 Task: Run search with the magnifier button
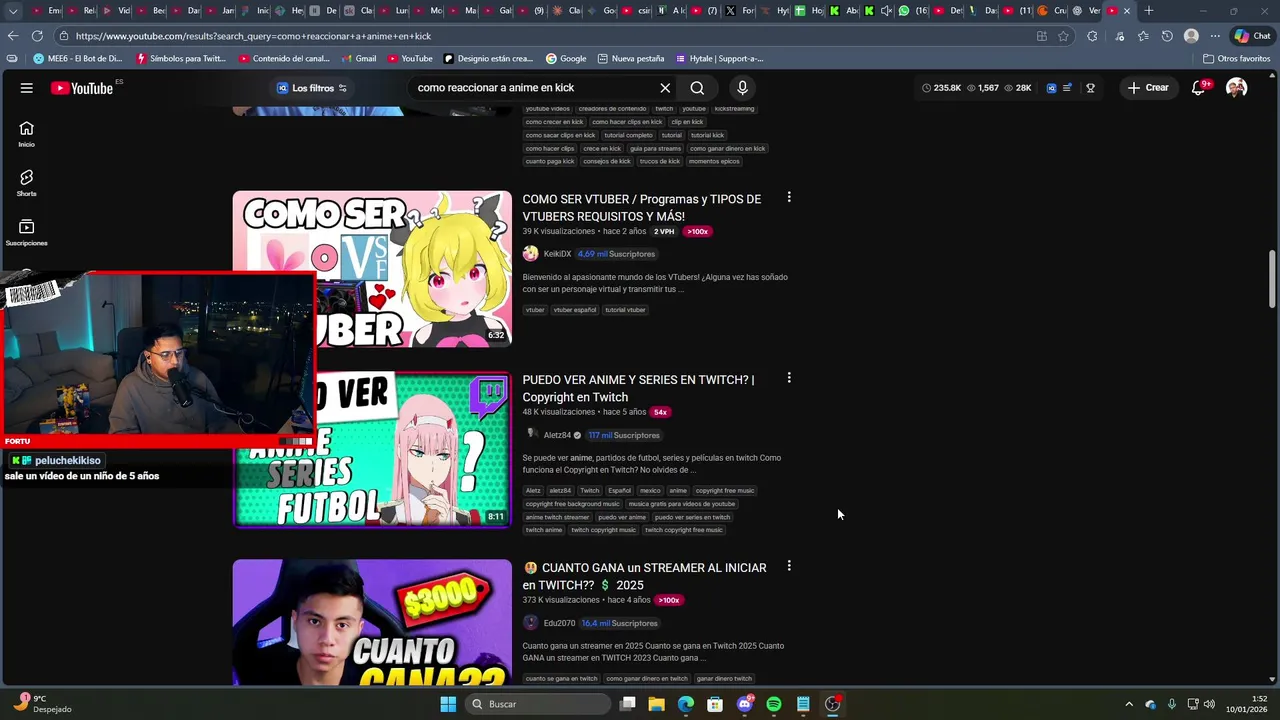(x=697, y=88)
